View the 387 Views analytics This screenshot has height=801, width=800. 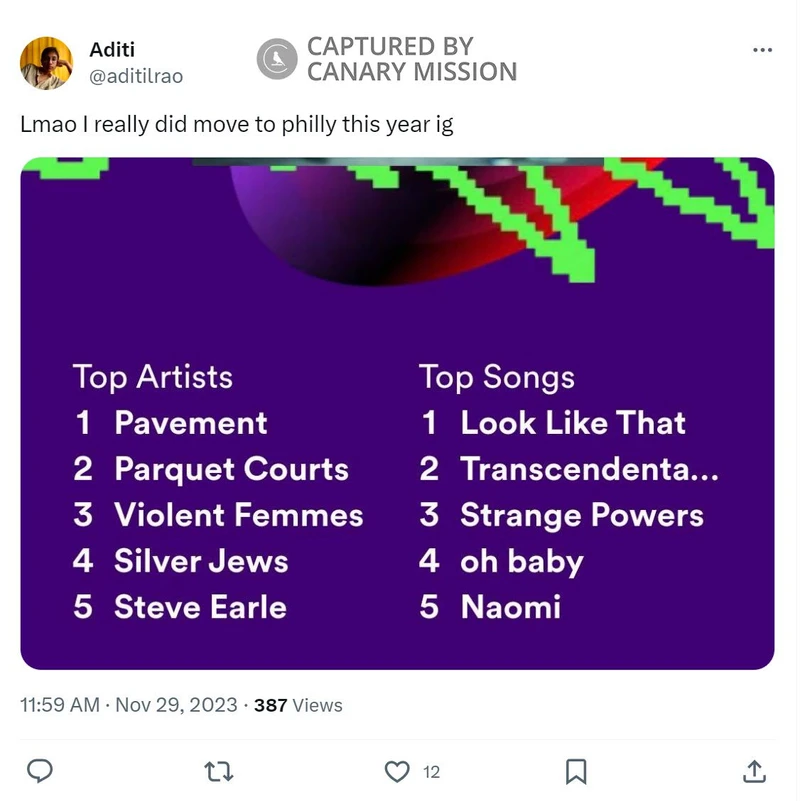(x=298, y=705)
